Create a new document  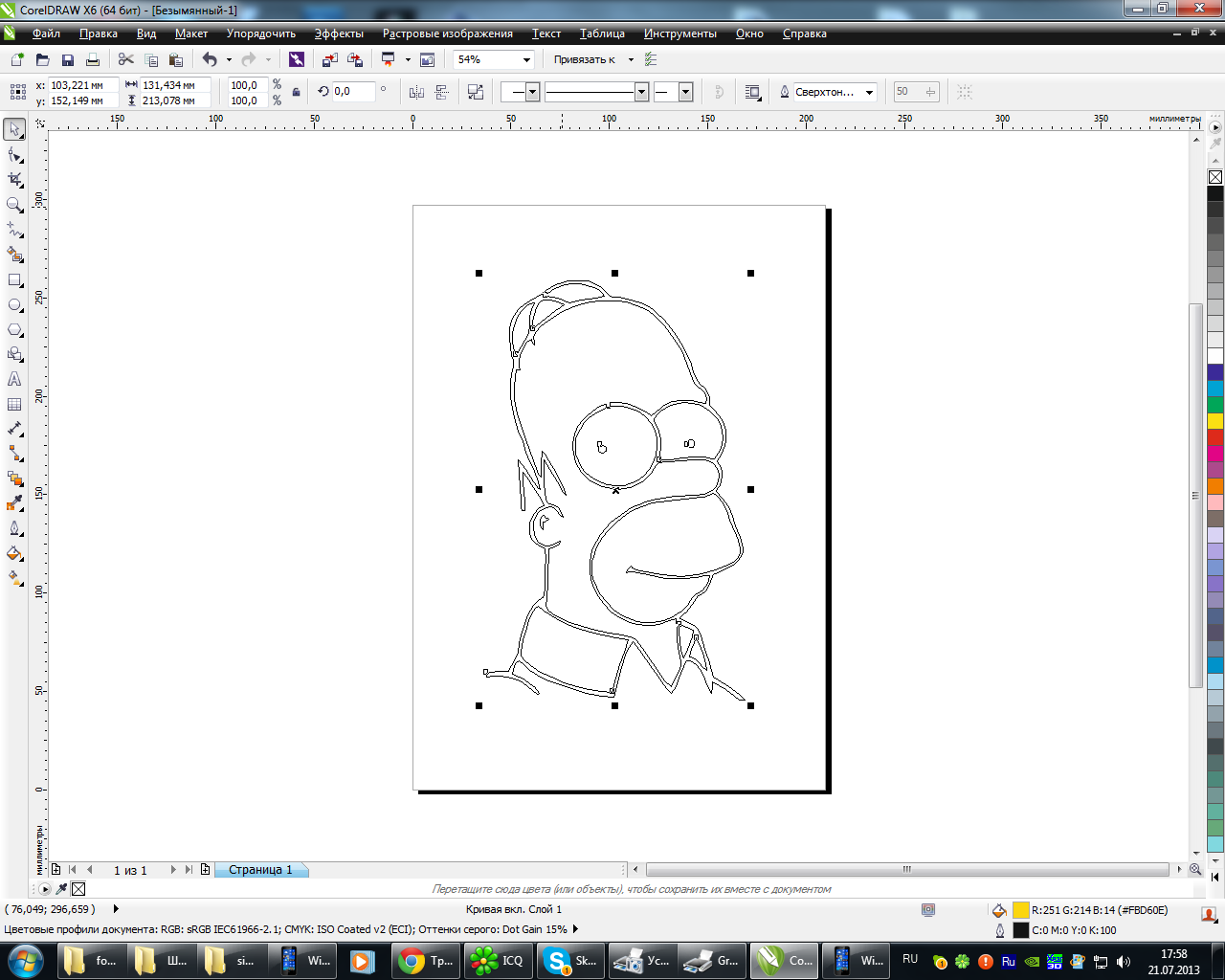(17, 59)
